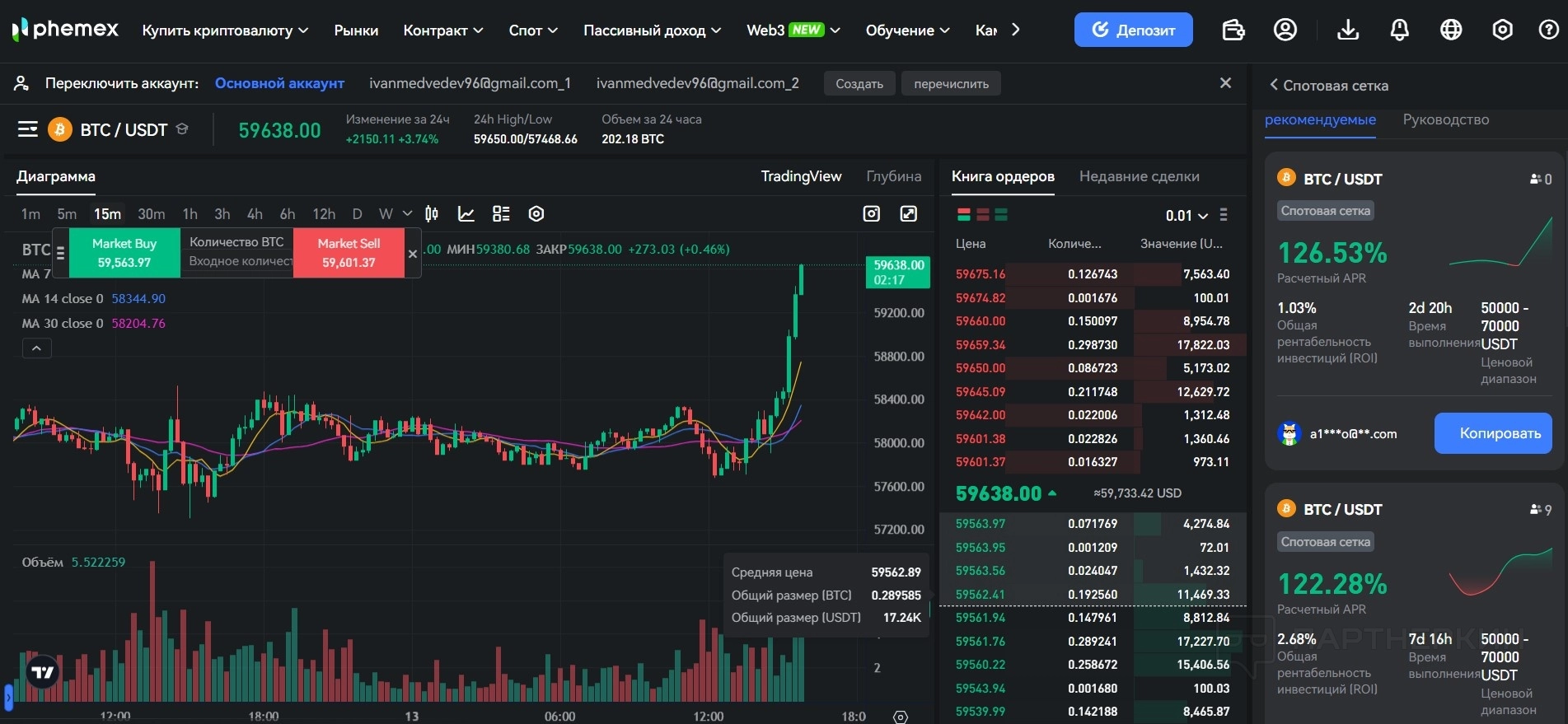Click the TradingView logo on the chart
The image size is (1568, 724).
[43, 672]
